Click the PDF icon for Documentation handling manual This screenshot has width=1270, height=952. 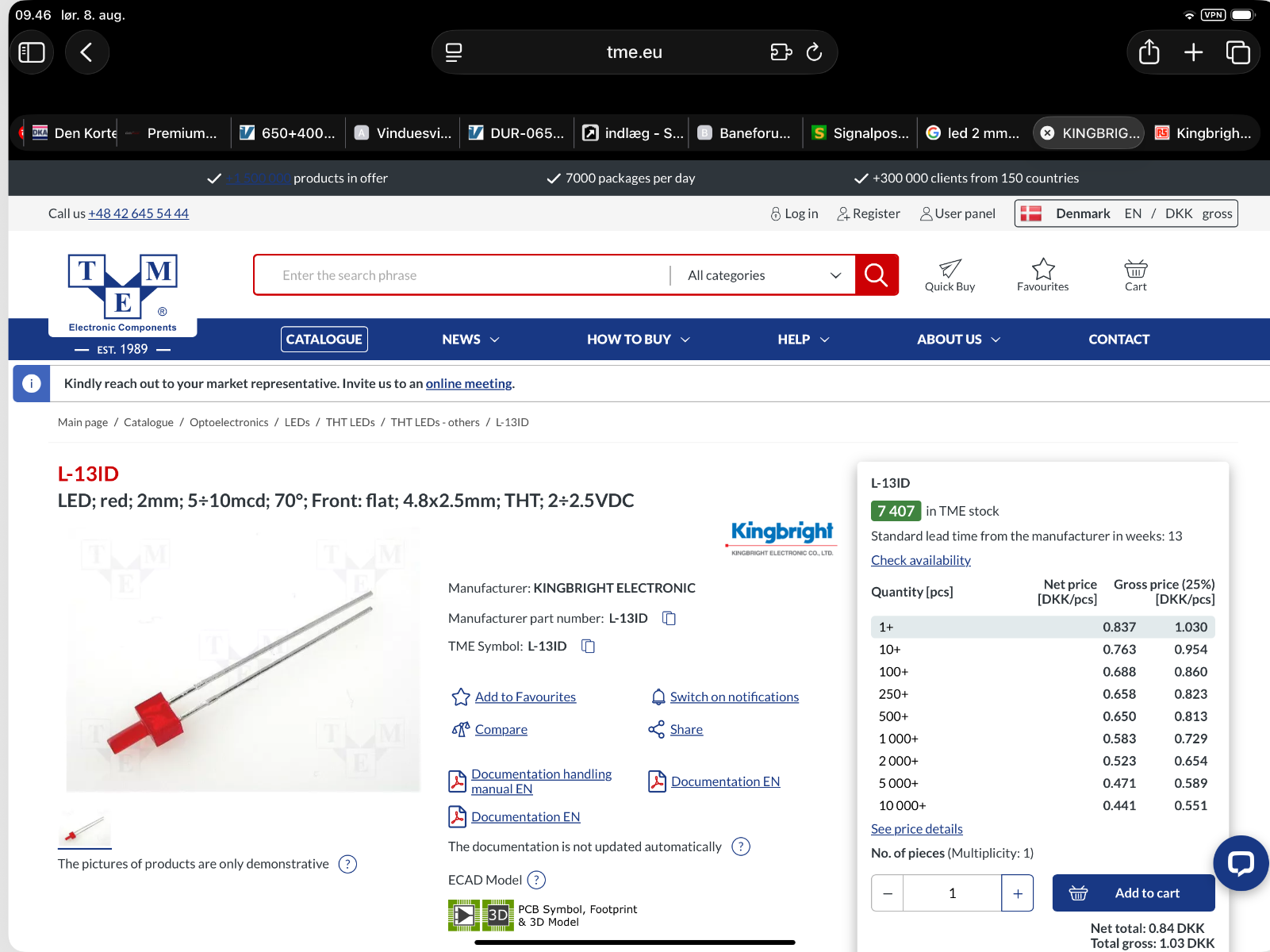click(x=457, y=781)
